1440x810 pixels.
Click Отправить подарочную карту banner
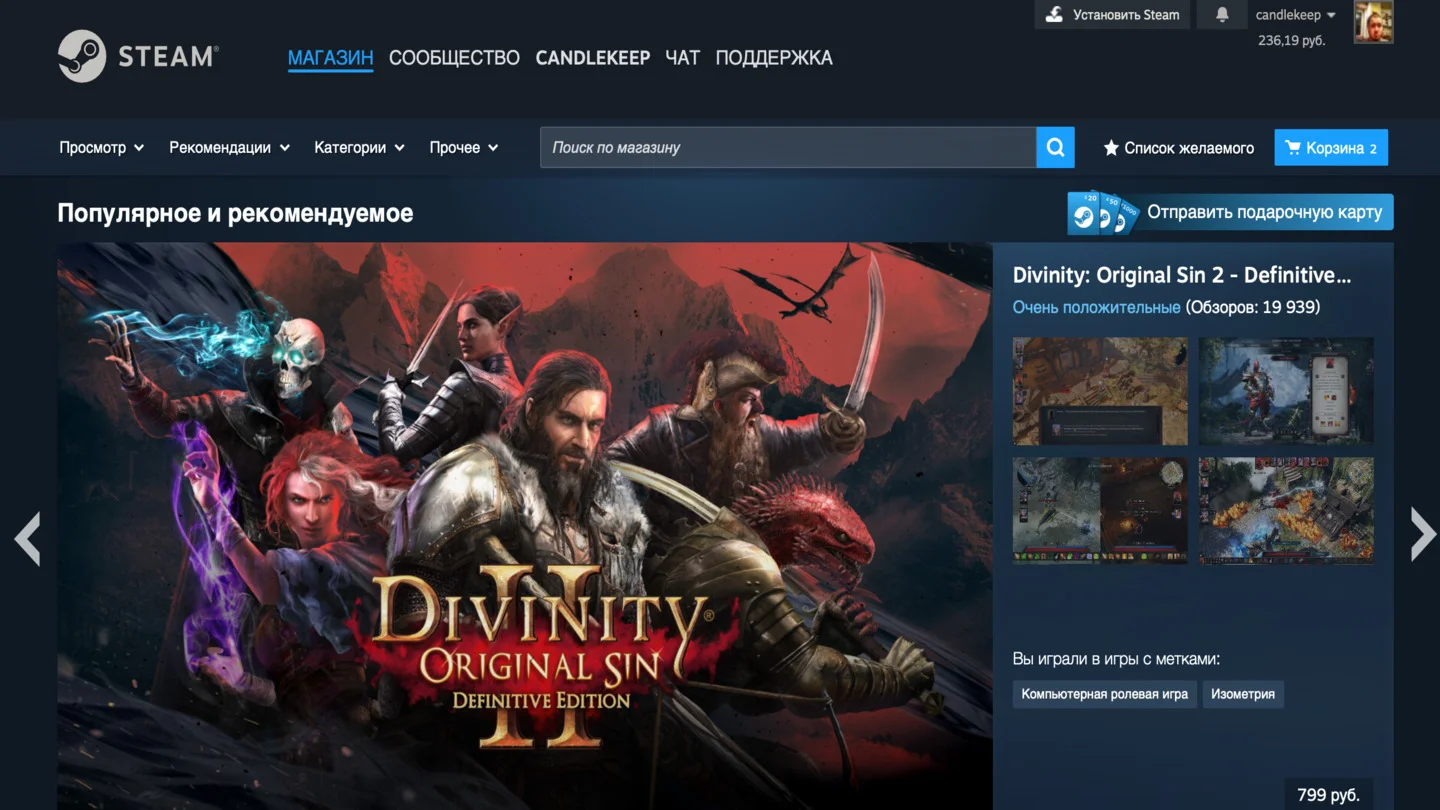[x=1230, y=212]
